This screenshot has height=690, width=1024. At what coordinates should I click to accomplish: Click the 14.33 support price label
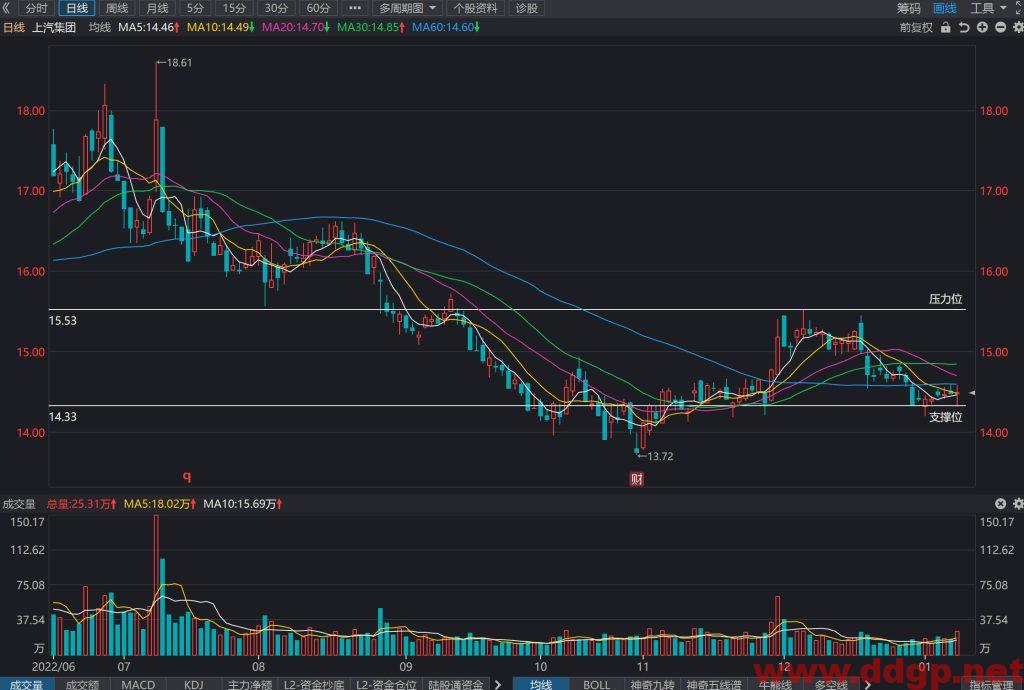pyautogui.click(x=63, y=416)
